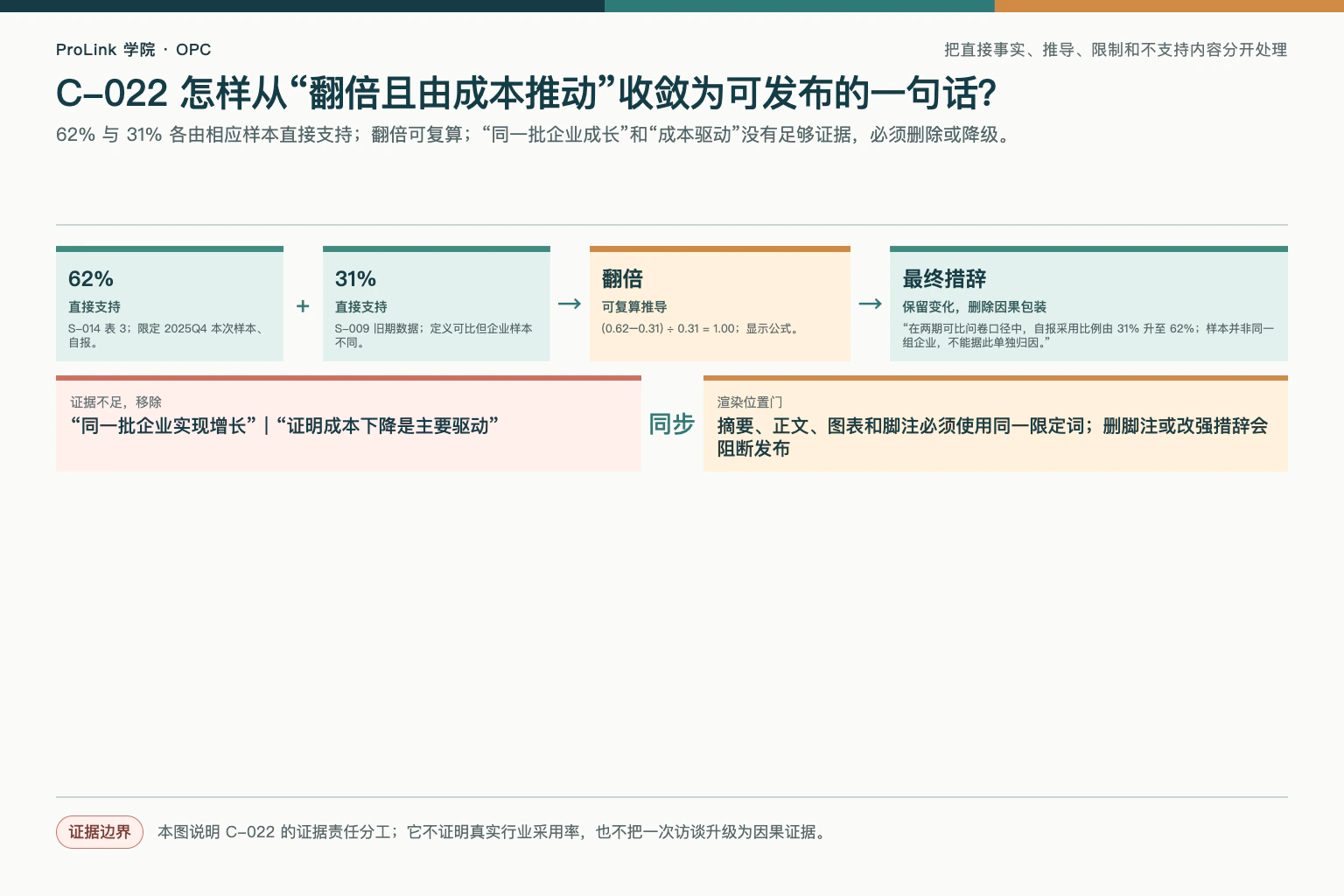Select 直接支持 label in the 62% card

tap(94, 307)
